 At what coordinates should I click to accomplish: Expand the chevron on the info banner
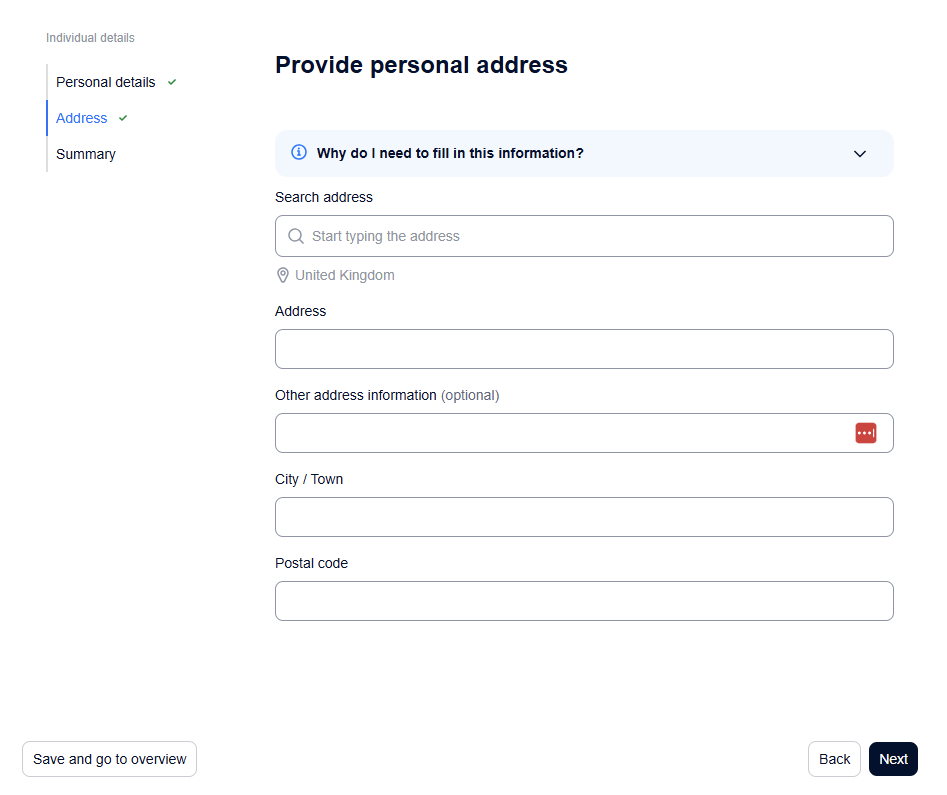859,153
